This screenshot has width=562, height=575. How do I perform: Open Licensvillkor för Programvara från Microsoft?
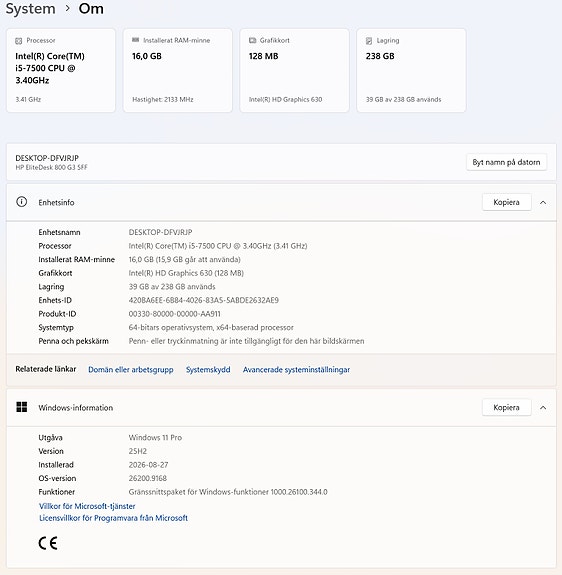[114, 518]
